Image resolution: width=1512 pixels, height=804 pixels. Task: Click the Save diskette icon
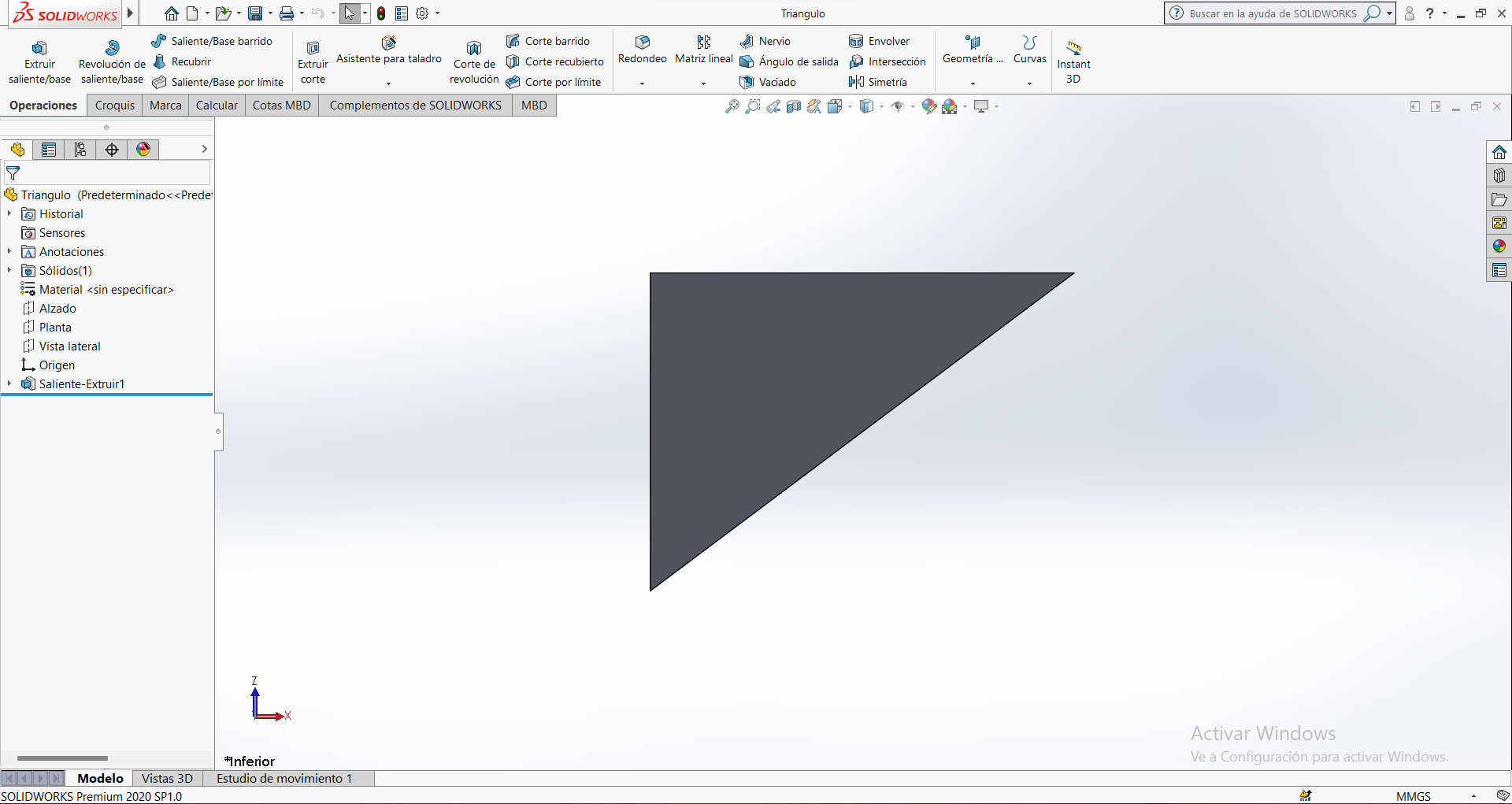click(x=255, y=13)
